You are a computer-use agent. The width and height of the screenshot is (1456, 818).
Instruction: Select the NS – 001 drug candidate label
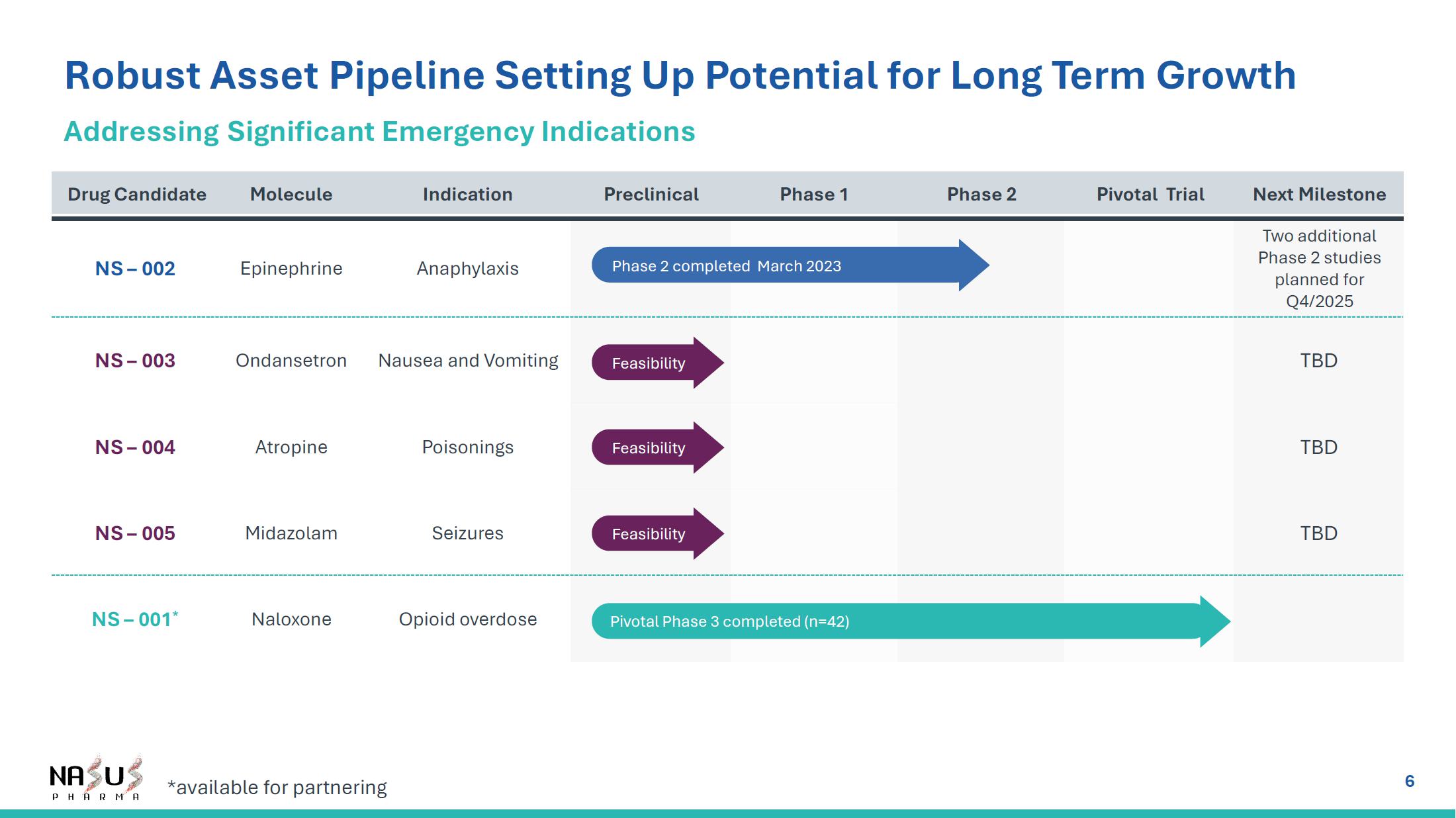135,619
